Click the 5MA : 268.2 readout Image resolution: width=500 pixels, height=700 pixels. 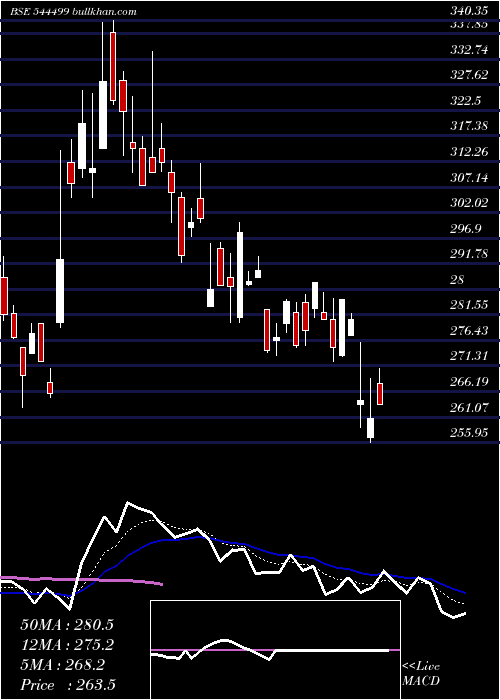pos(63,665)
